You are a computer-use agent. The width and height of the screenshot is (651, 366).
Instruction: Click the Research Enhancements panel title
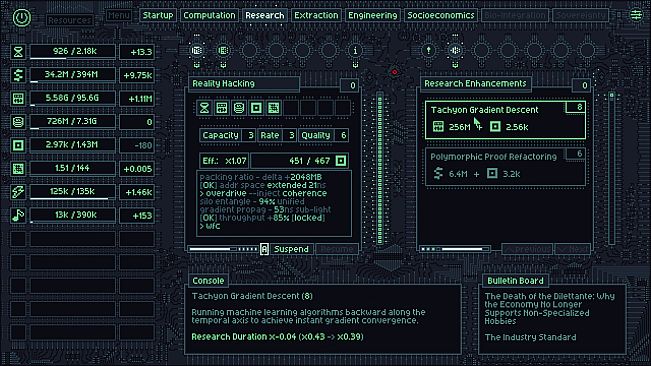coord(475,83)
